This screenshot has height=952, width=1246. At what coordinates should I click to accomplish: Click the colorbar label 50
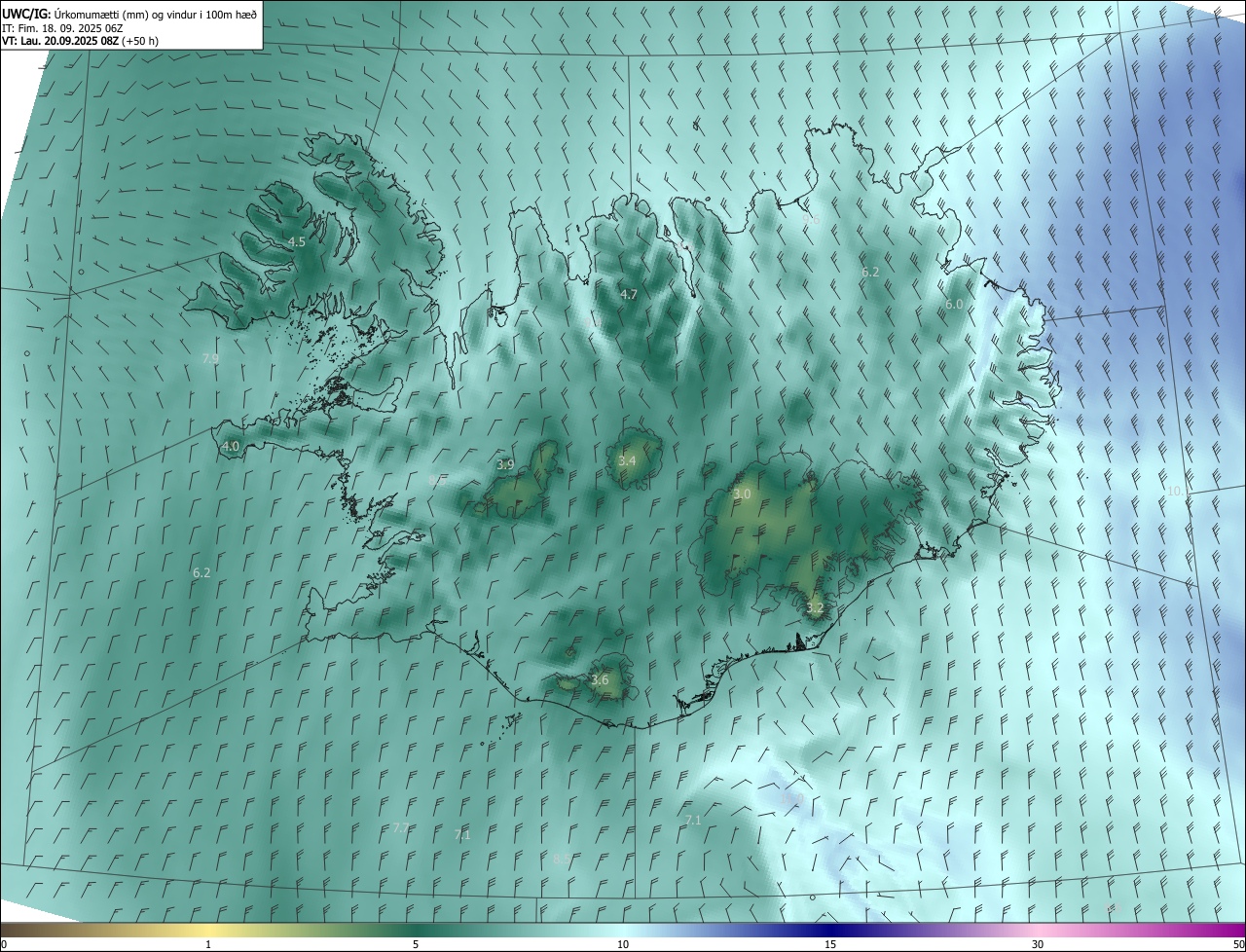point(1238,945)
